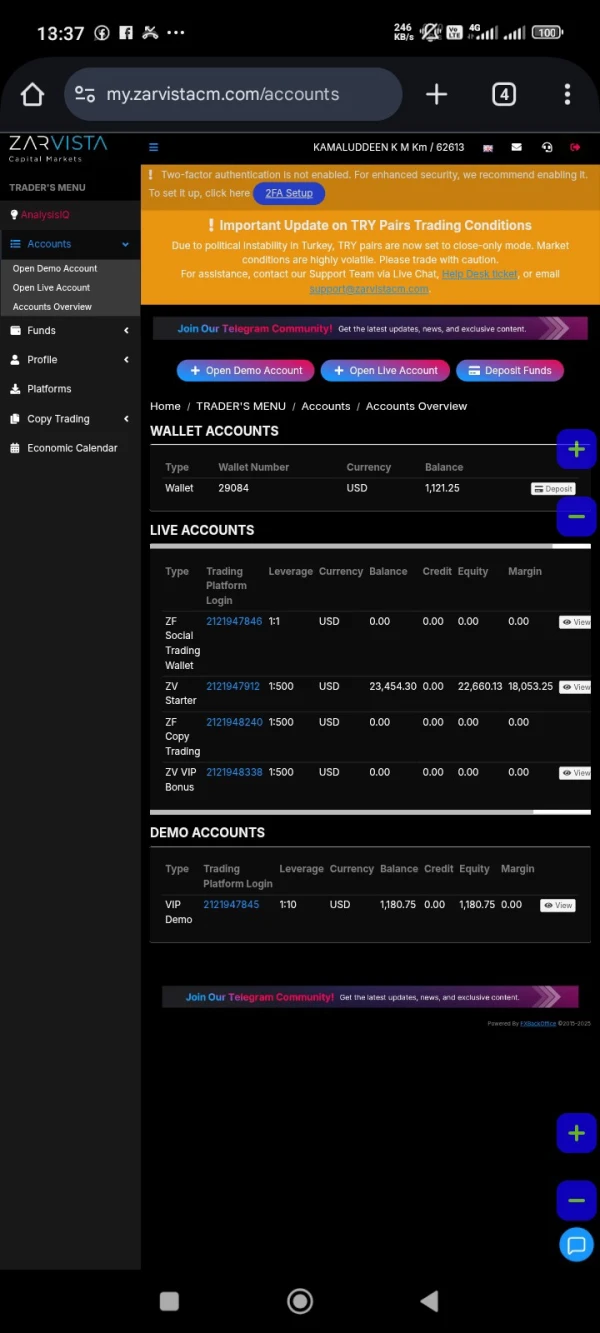600x1333 pixels.
Task: Open the blue live chat bubble
Action: (x=576, y=1245)
